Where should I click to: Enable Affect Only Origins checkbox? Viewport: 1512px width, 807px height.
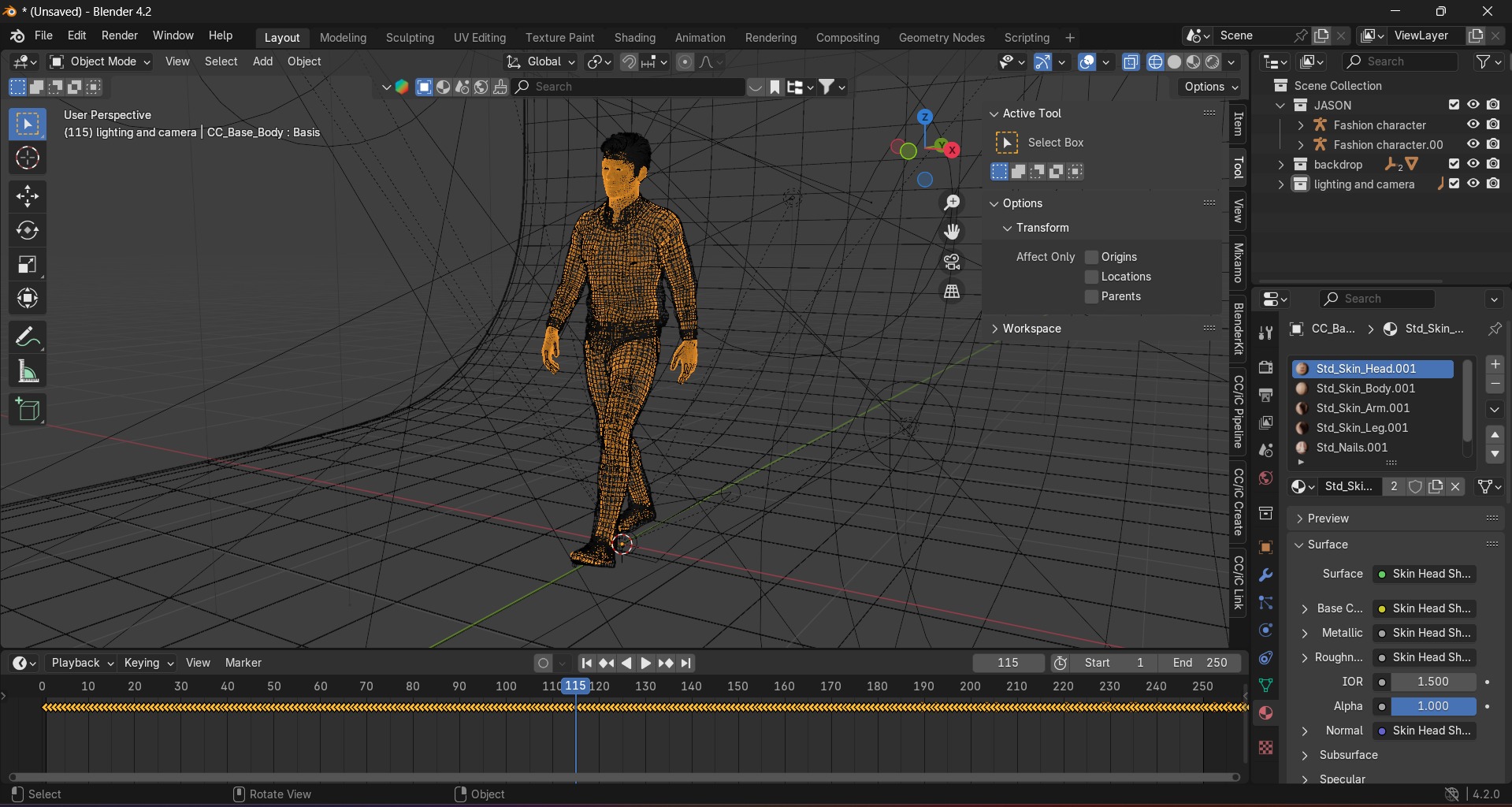pyautogui.click(x=1091, y=257)
